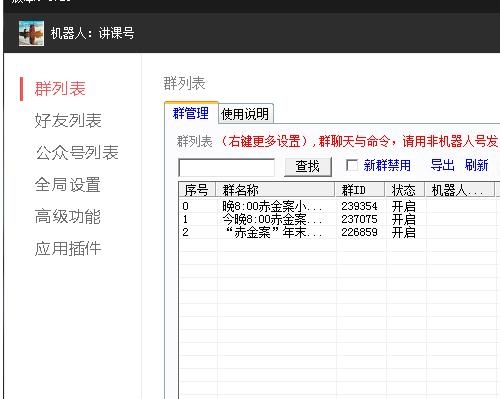Click group ID 237075
Screen dimensions: 500x399
click(359, 219)
